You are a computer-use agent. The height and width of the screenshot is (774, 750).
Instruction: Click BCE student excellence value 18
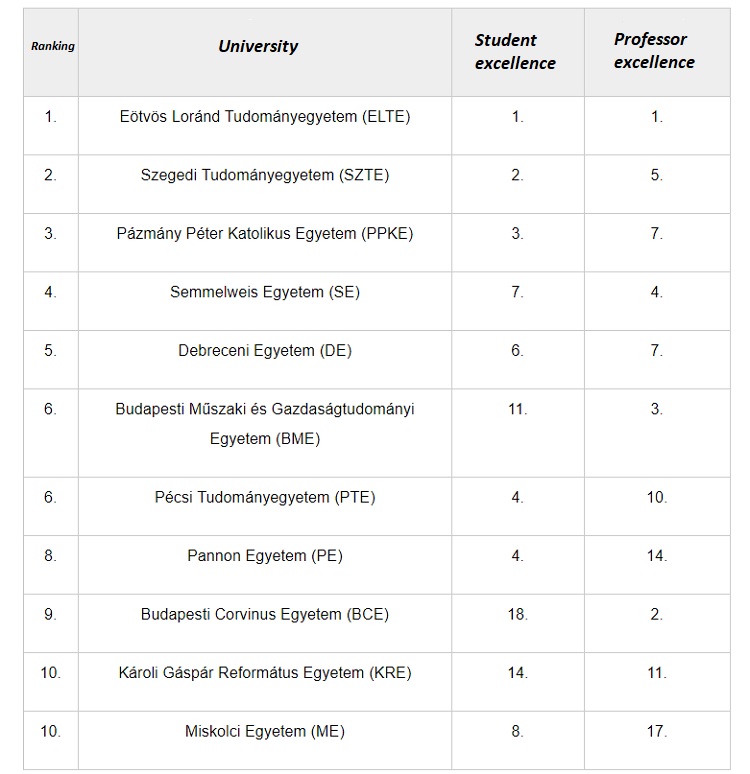(x=517, y=614)
